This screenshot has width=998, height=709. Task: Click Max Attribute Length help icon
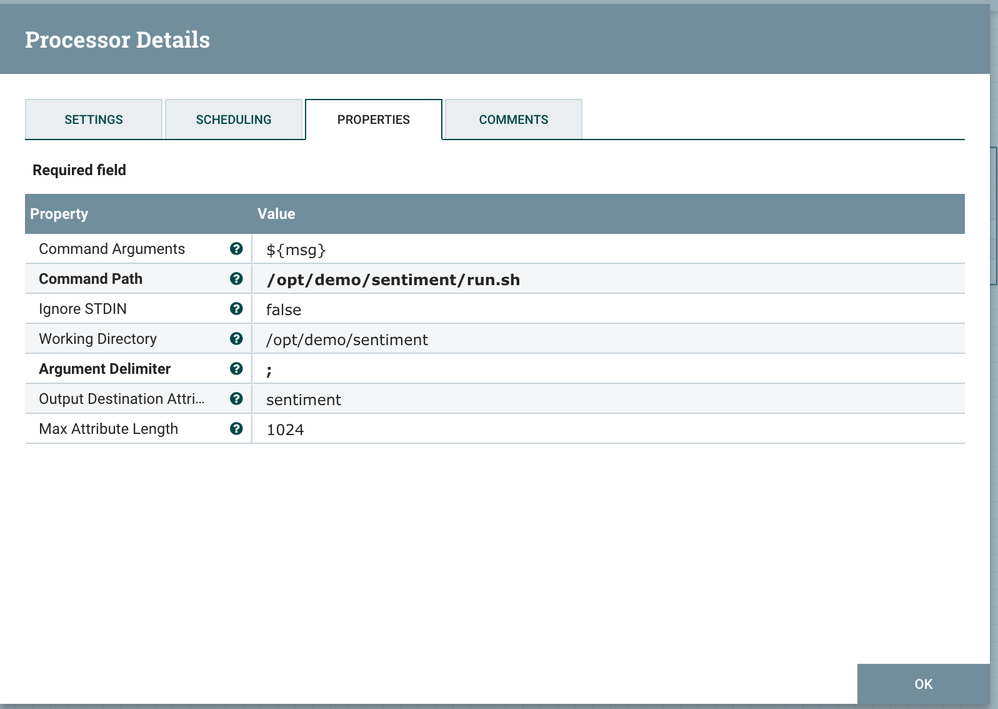tap(236, 429)
